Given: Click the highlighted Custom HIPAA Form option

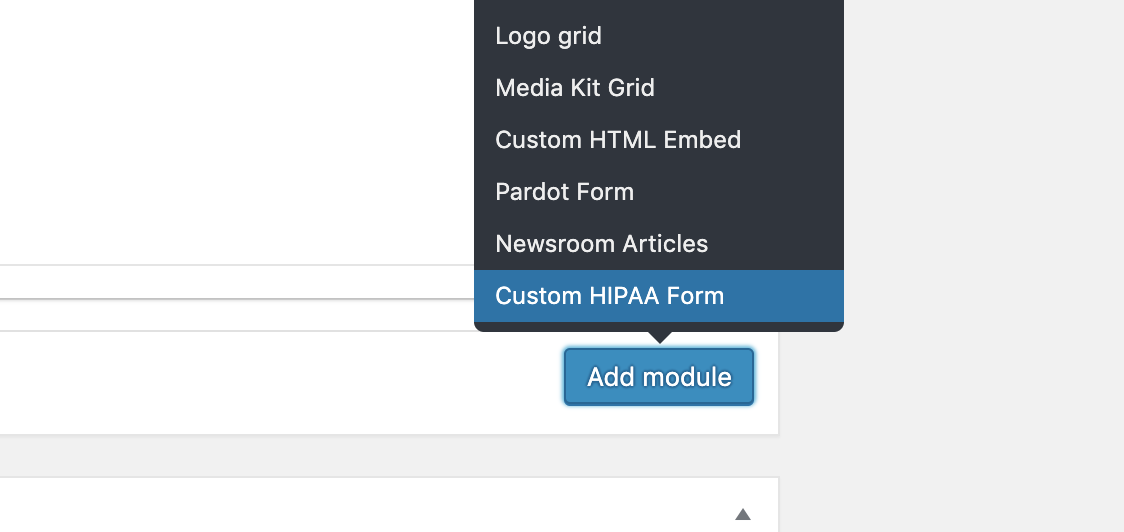Looking at the screenshot, I should (659, 296).
